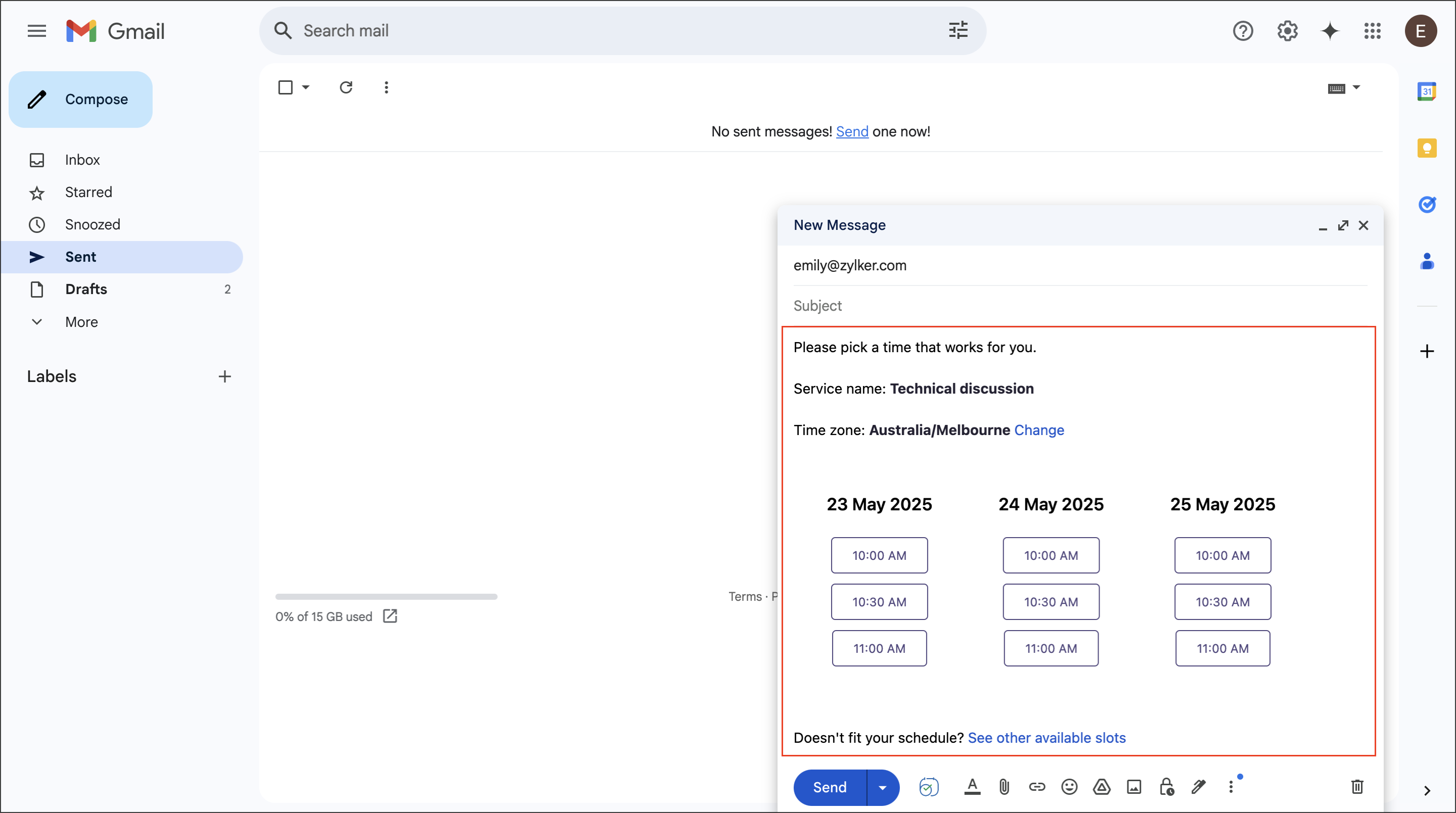The width and height of the screenshot is (1456, 813).
Task: Click the attach files paperclip icon
Action: click(1004, 786)
